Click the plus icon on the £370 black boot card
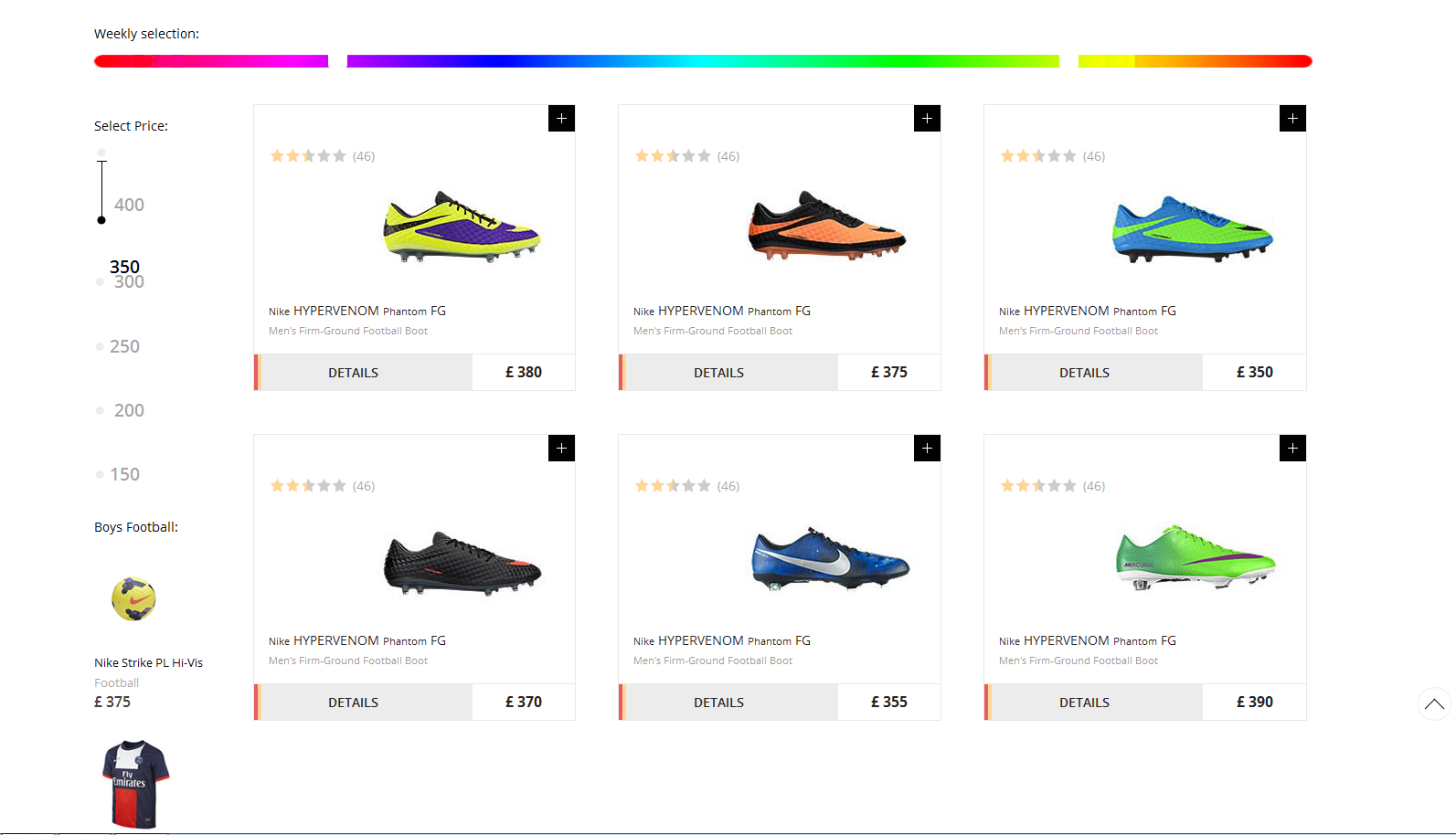 click(561, 448)
